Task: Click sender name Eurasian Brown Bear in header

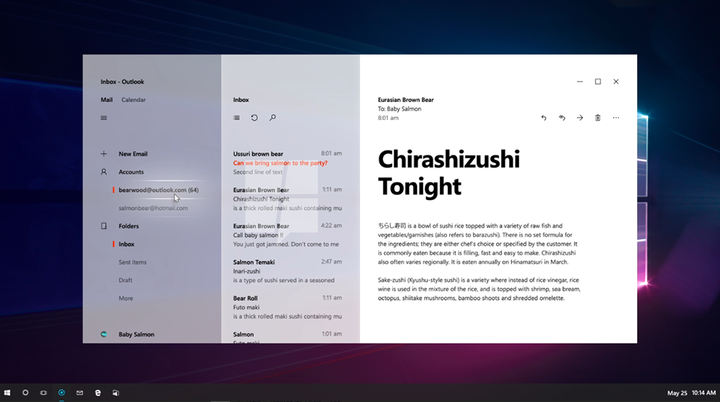Action: pyautogui.click(x=406, y=100)
